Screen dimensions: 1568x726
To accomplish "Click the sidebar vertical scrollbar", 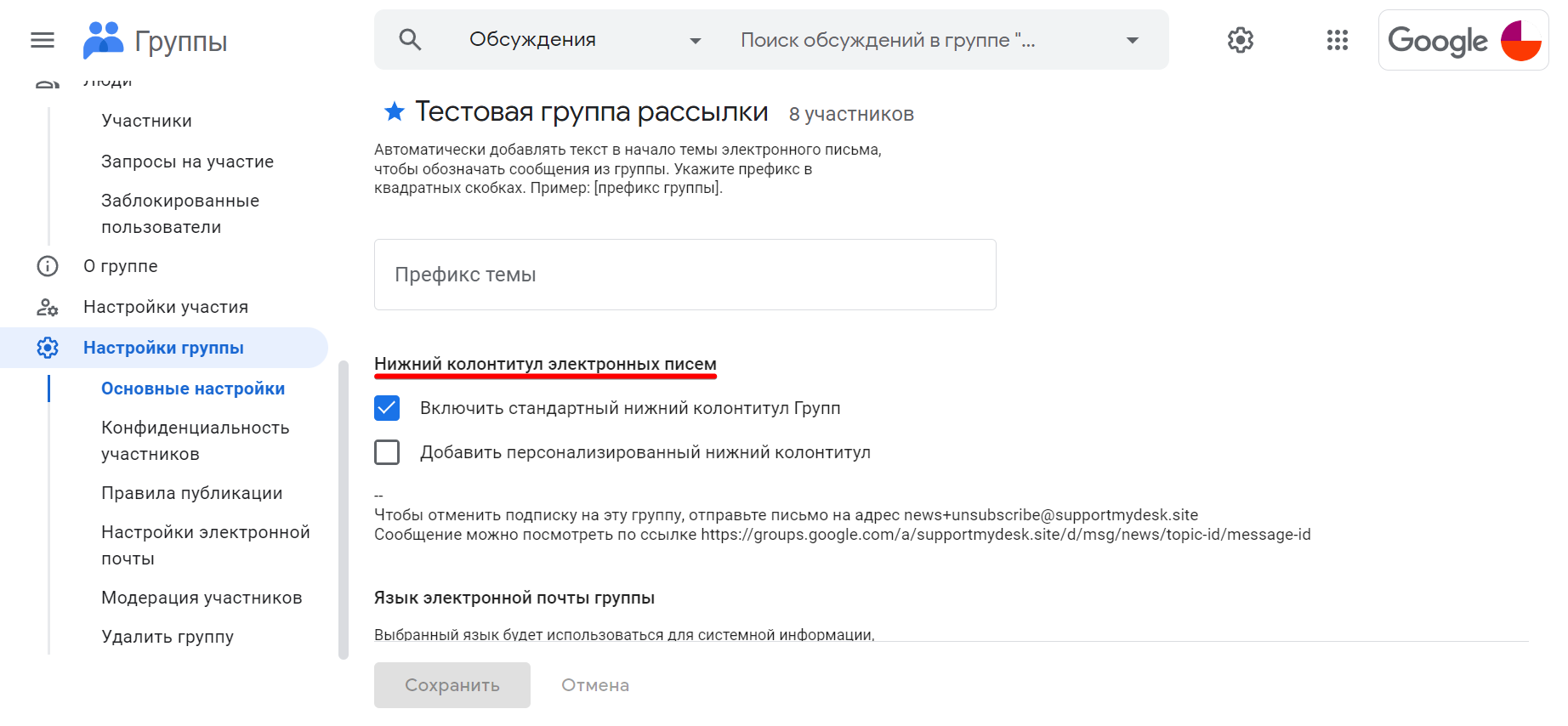I will pyautogui.click(x=344, y=510).
